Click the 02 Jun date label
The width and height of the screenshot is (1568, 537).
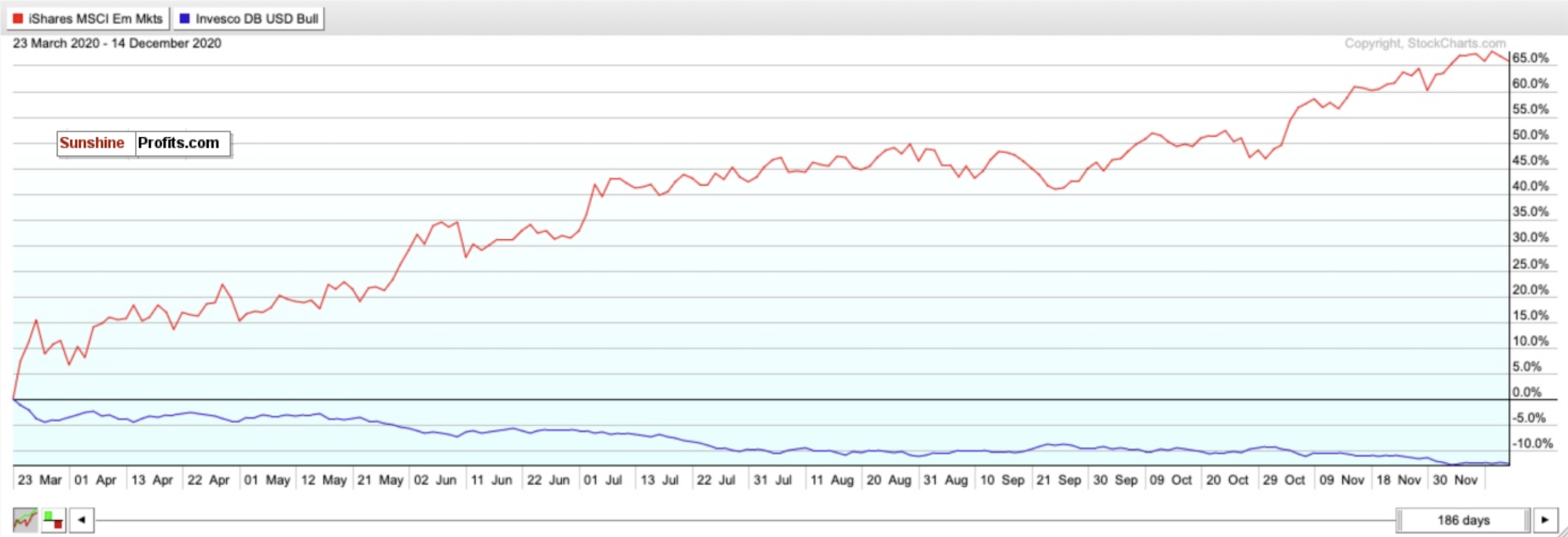coord(435,480)
